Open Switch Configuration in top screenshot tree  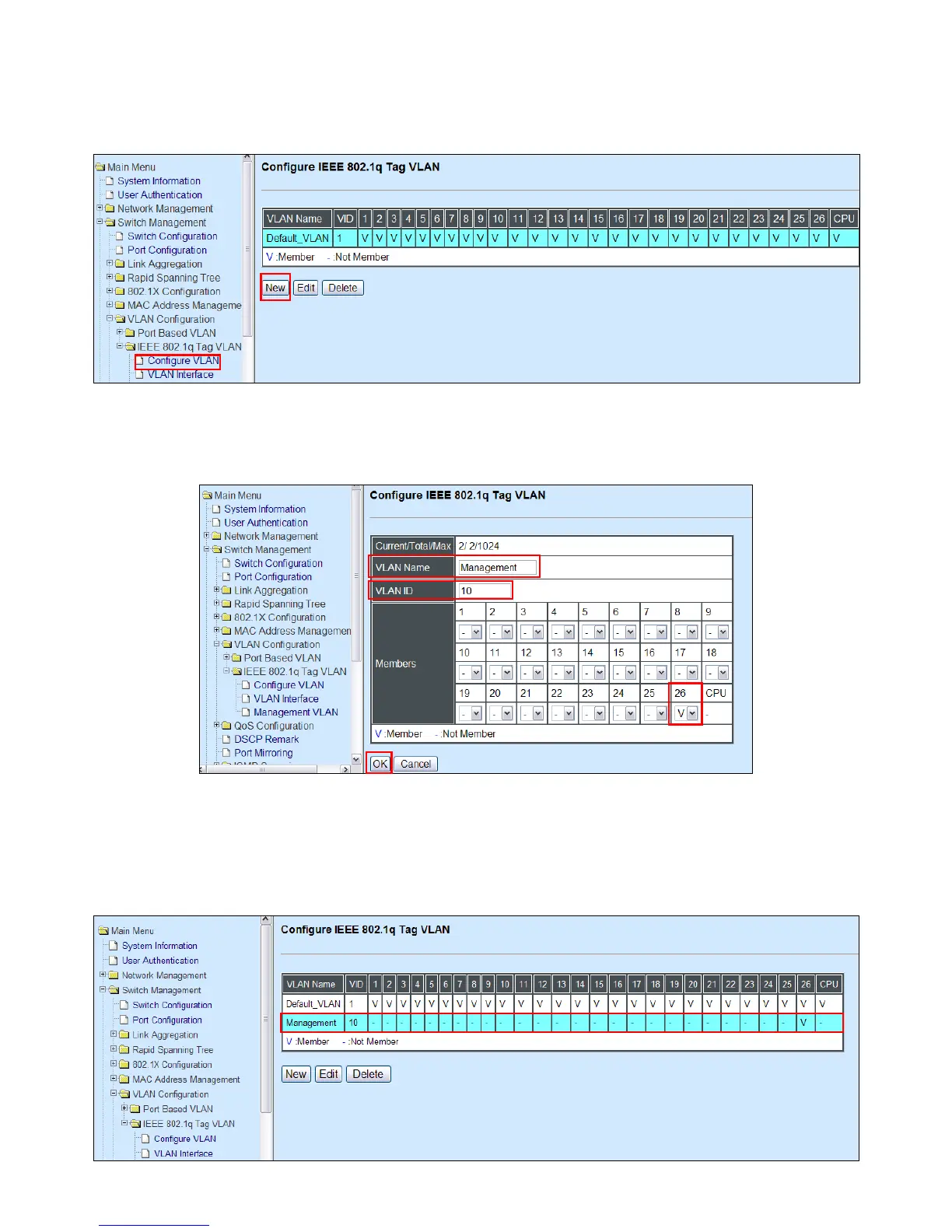coord(173,236)
